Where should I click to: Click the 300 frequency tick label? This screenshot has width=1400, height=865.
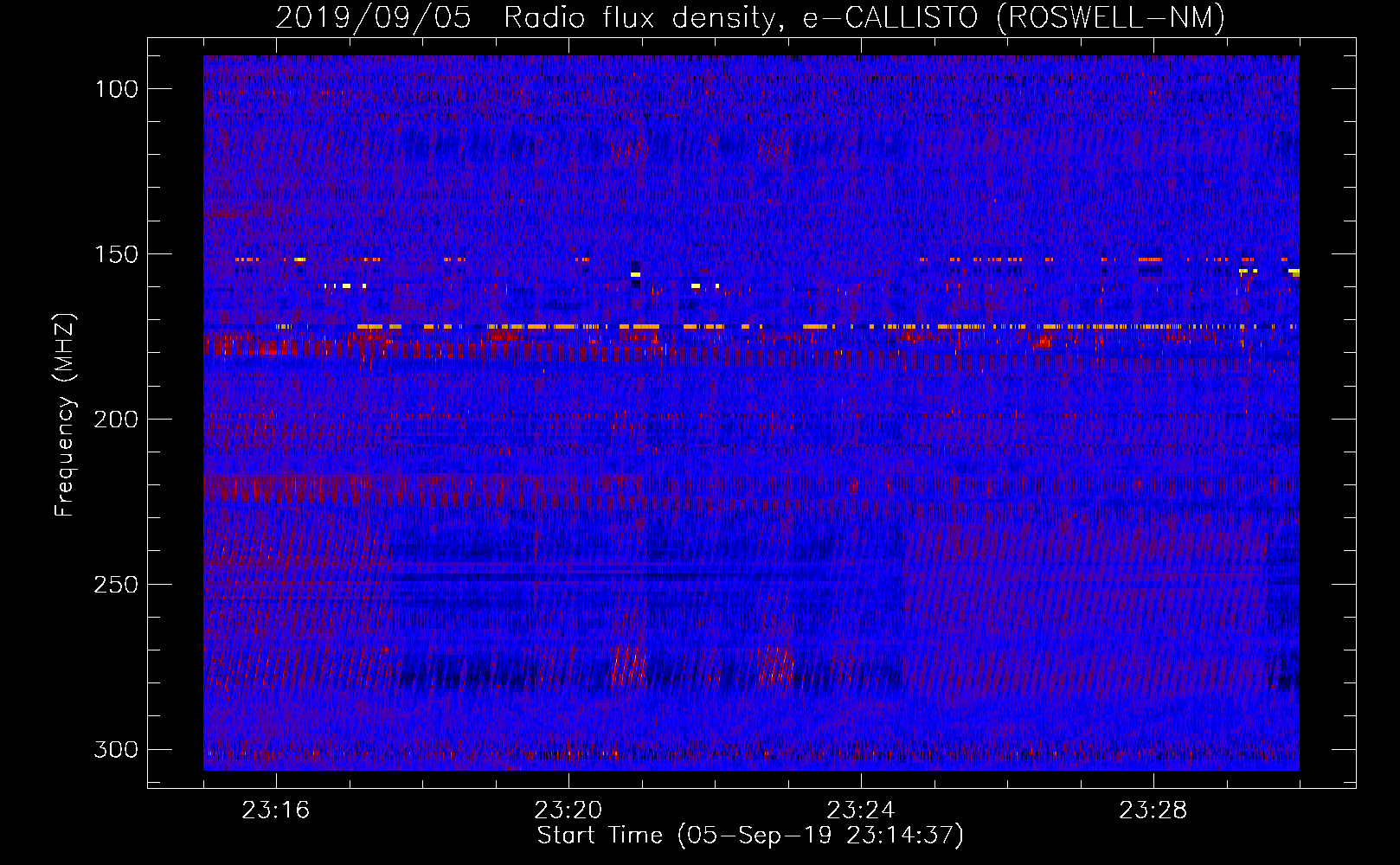coord(116,749)
